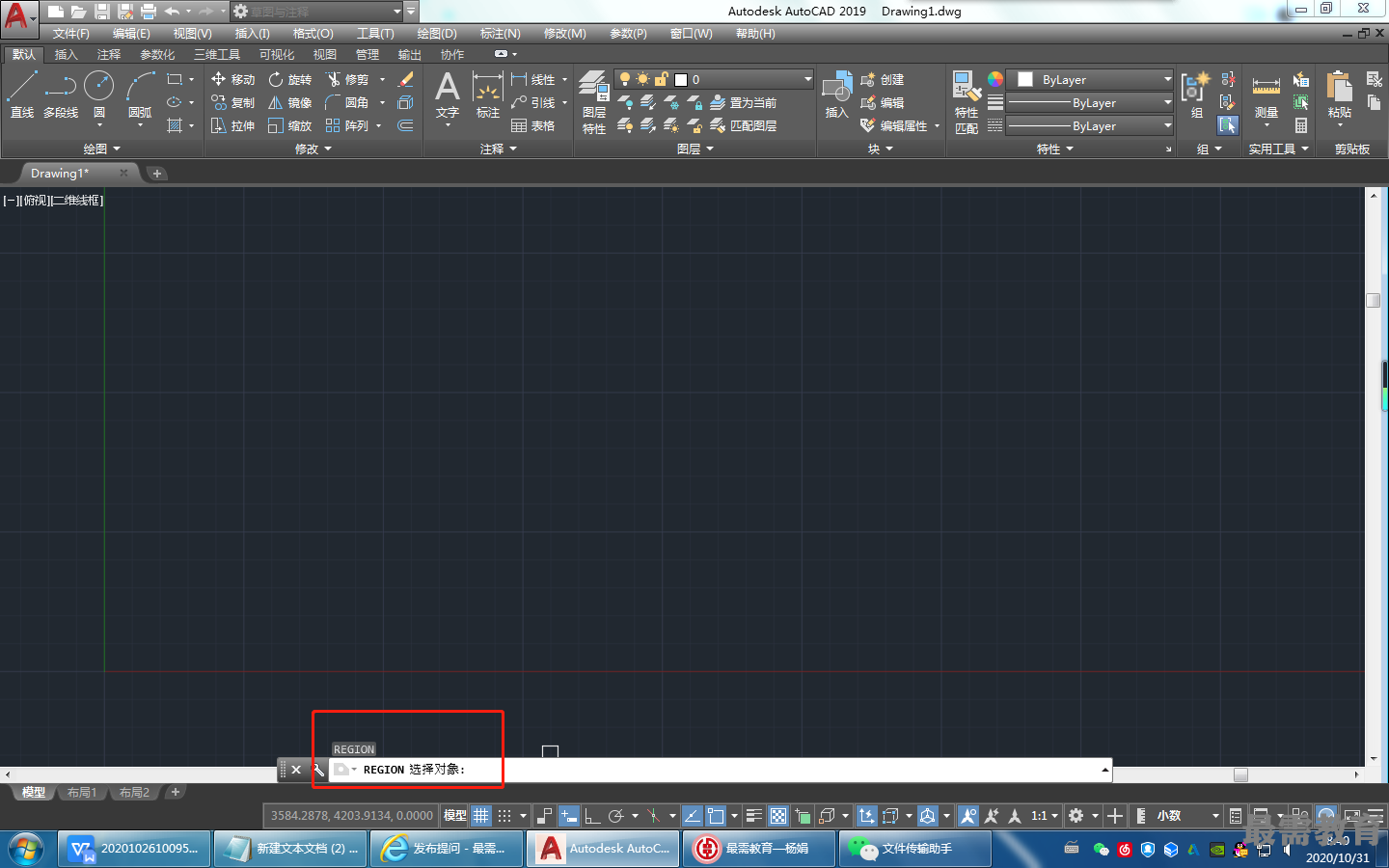The image size is (1389, 868).
Task: Click the Table (表格) tool
Action: (x=533, y=125)
